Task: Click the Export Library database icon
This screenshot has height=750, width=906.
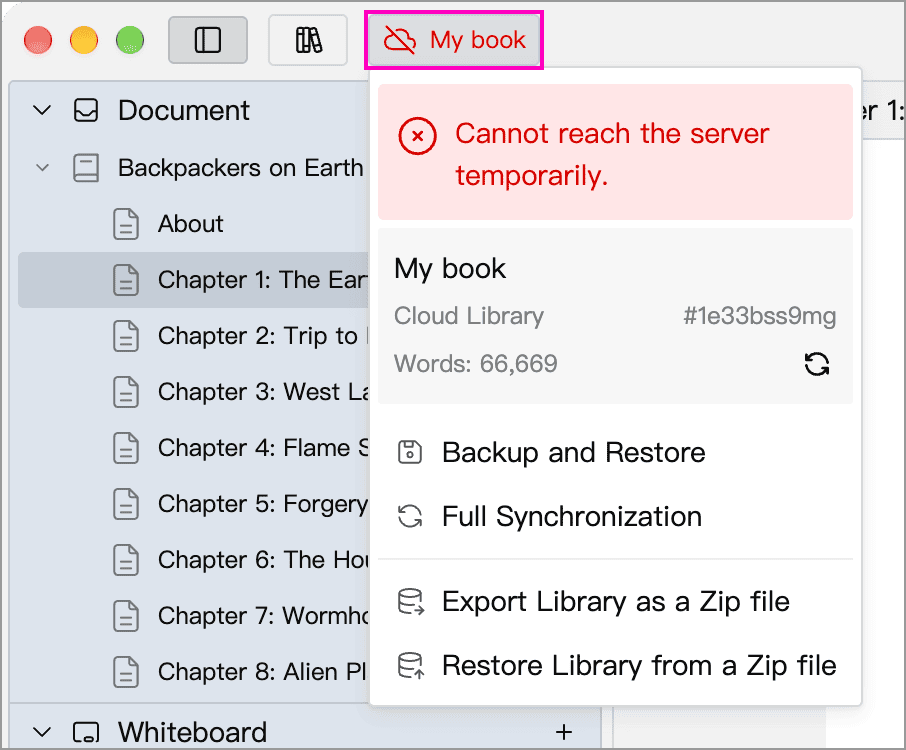Action: 411,602
